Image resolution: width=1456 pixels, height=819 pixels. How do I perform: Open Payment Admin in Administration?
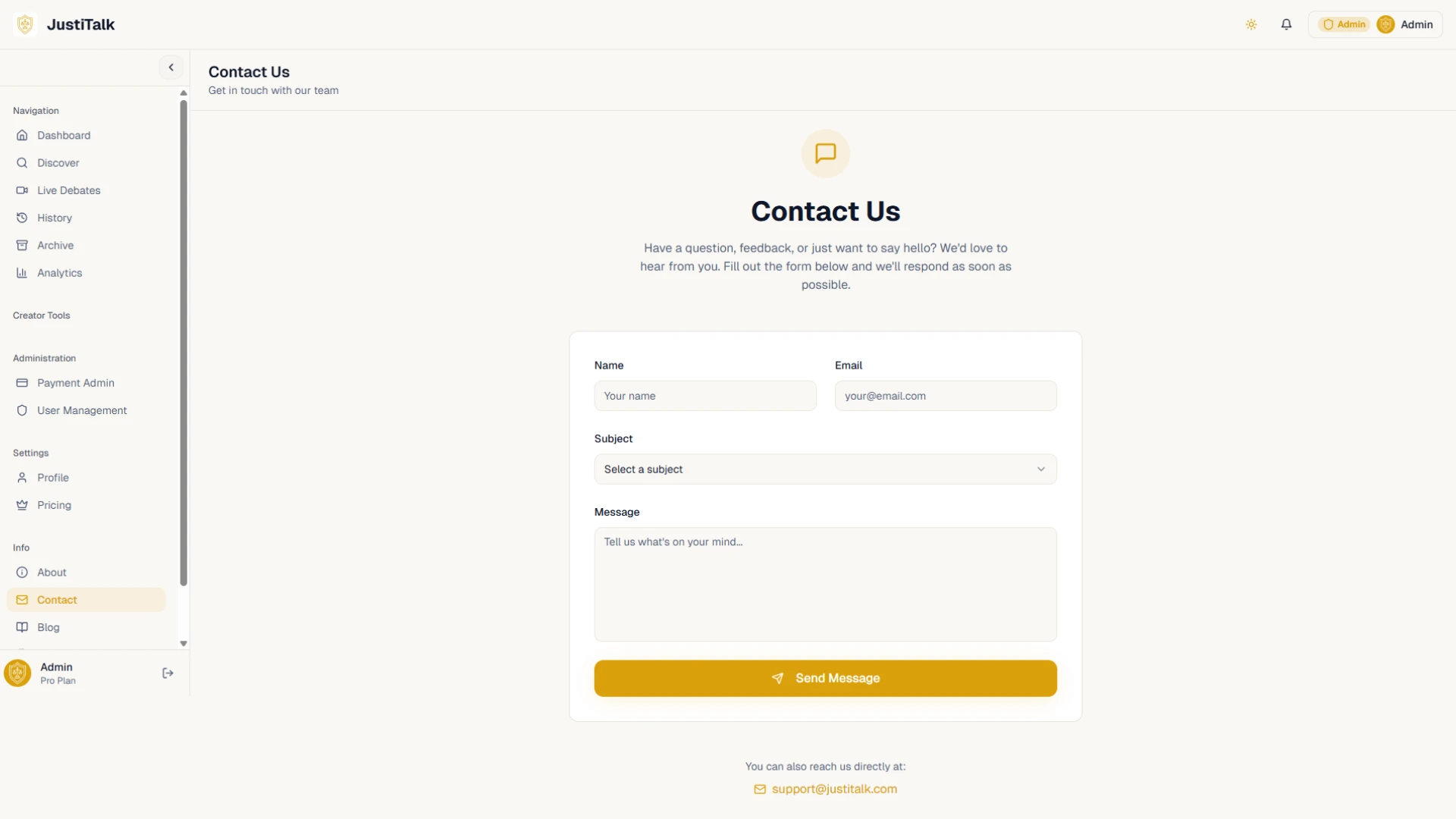click(86, 383)
